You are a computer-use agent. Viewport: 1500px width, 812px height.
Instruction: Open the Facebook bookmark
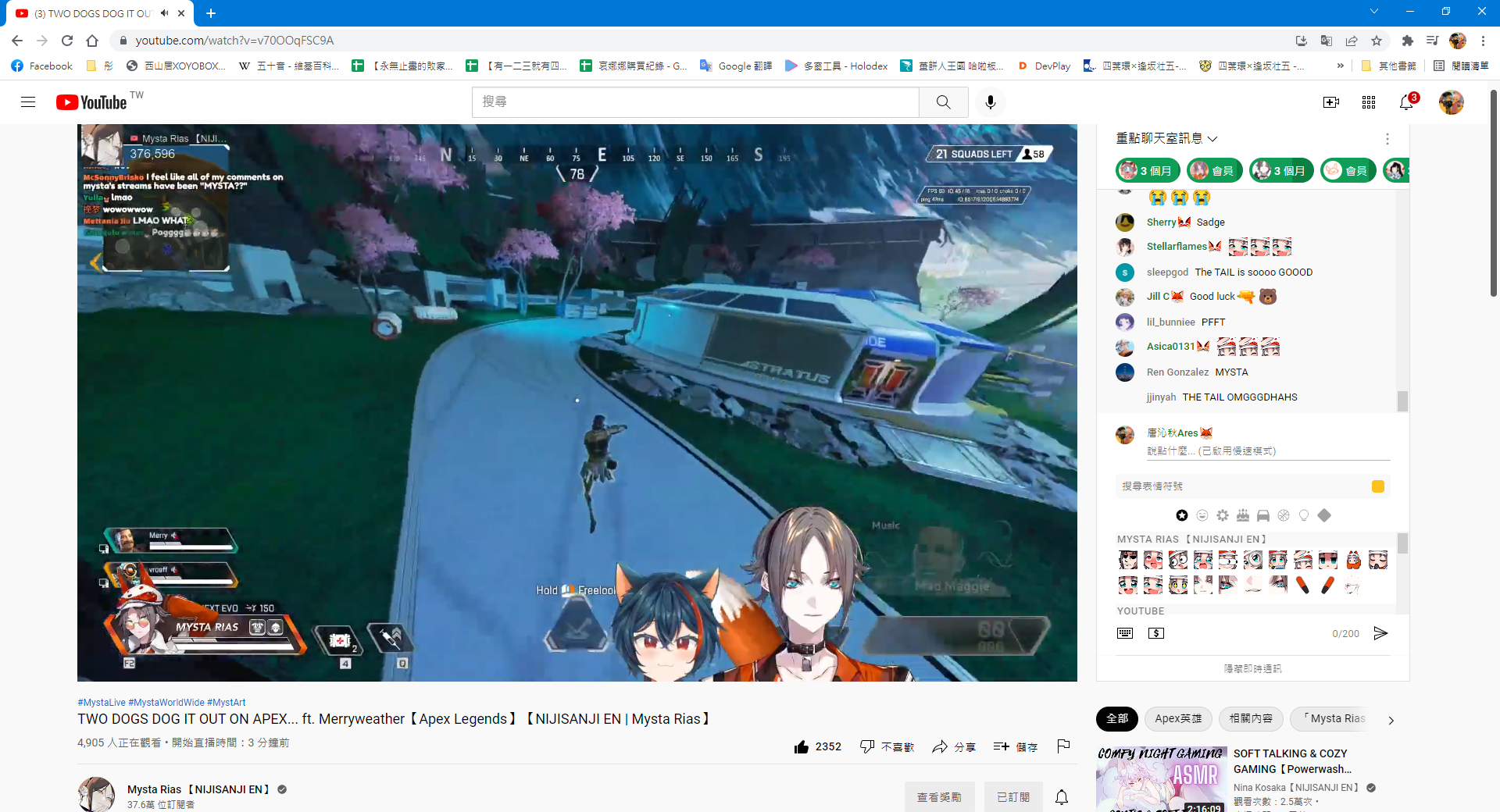click(42, 66)
